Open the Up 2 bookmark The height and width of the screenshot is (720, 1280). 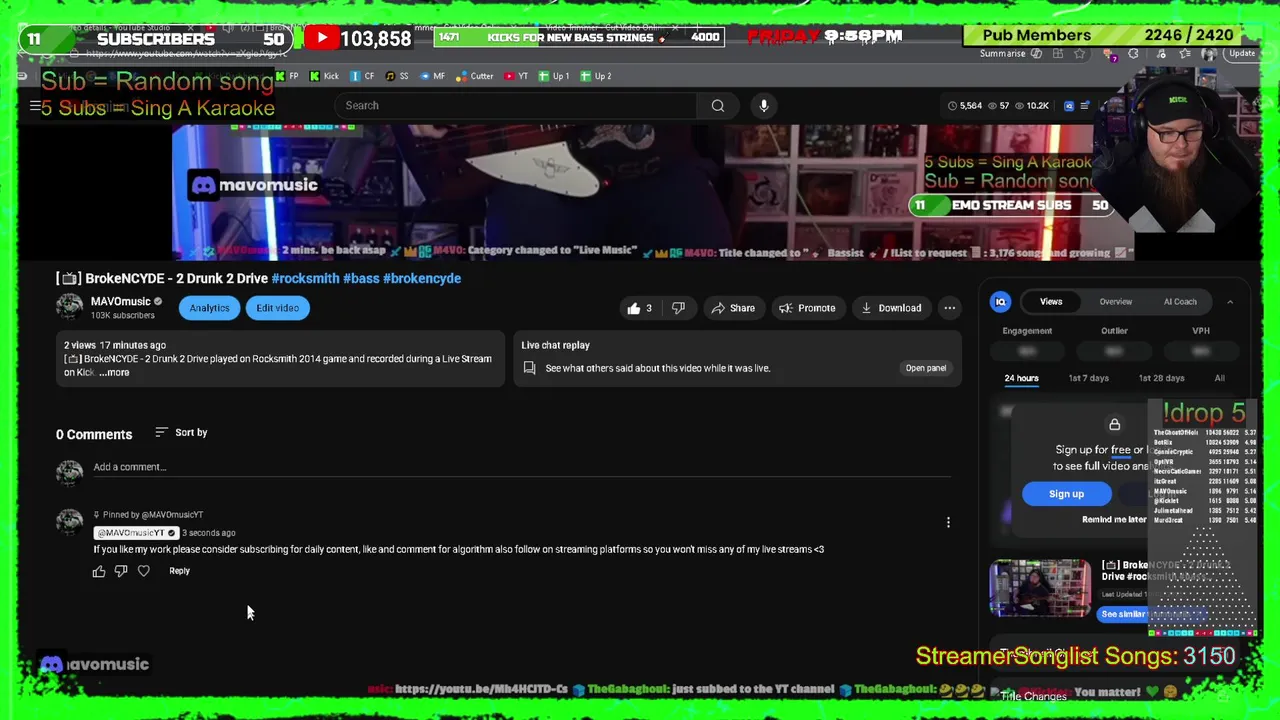[596, 76]
